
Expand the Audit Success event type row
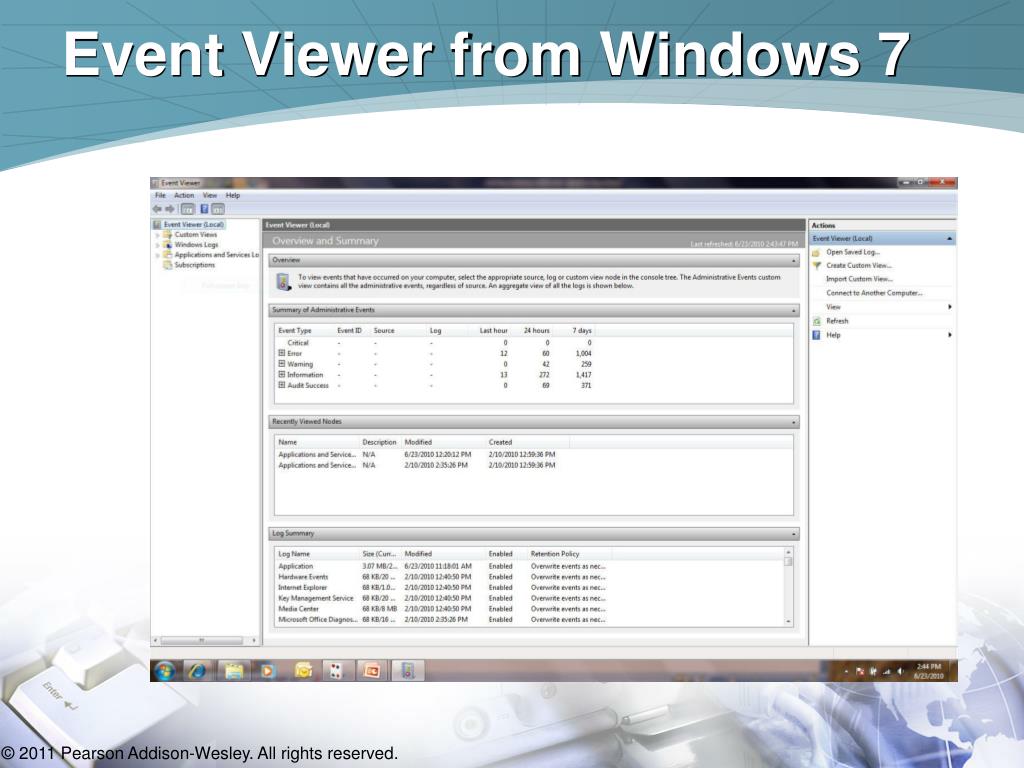point(281,385)
